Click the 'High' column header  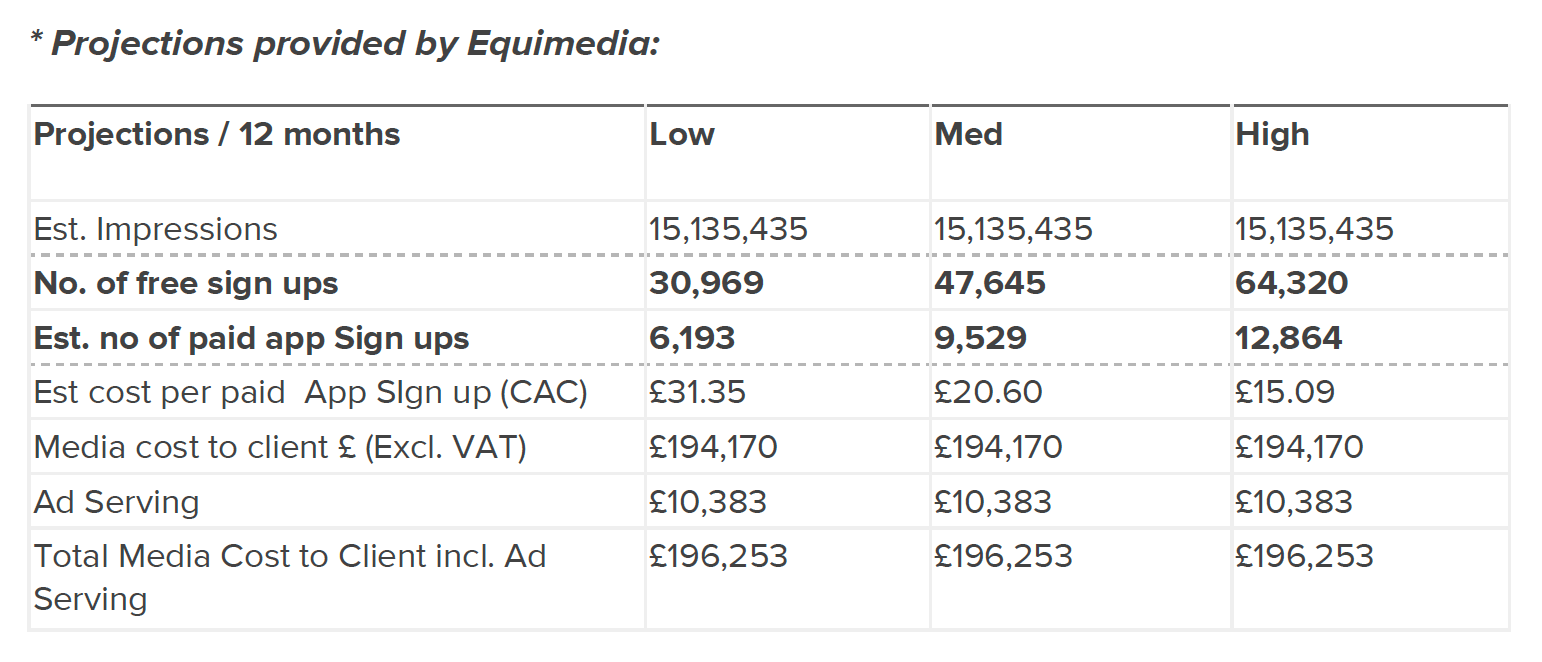point(1272,135)
